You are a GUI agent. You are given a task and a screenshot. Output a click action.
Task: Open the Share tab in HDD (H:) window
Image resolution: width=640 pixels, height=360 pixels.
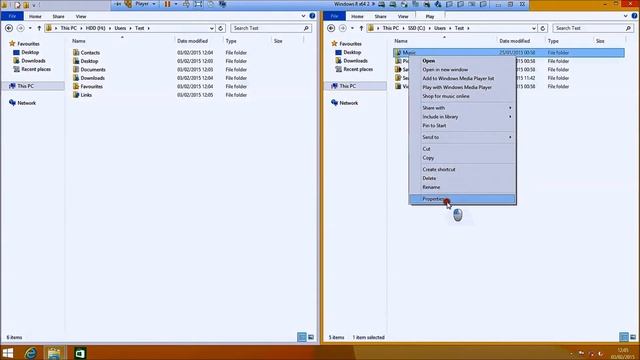(58, 16)
